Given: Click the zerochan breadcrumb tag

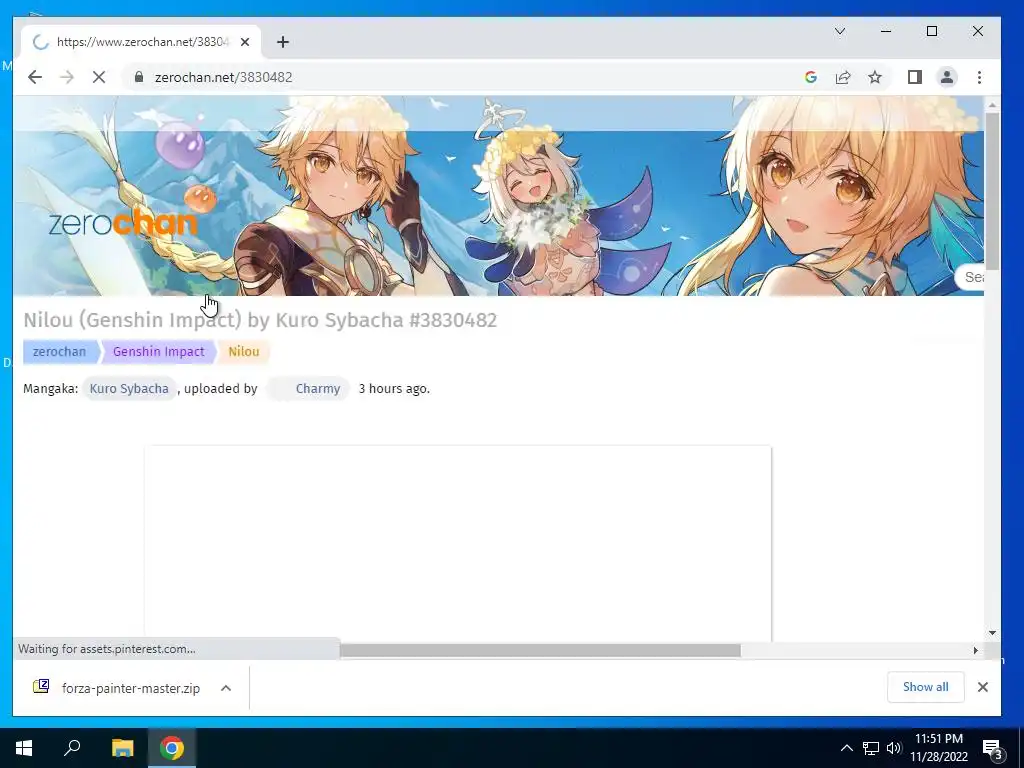Looking at the screenshot, I should (59, 351).
